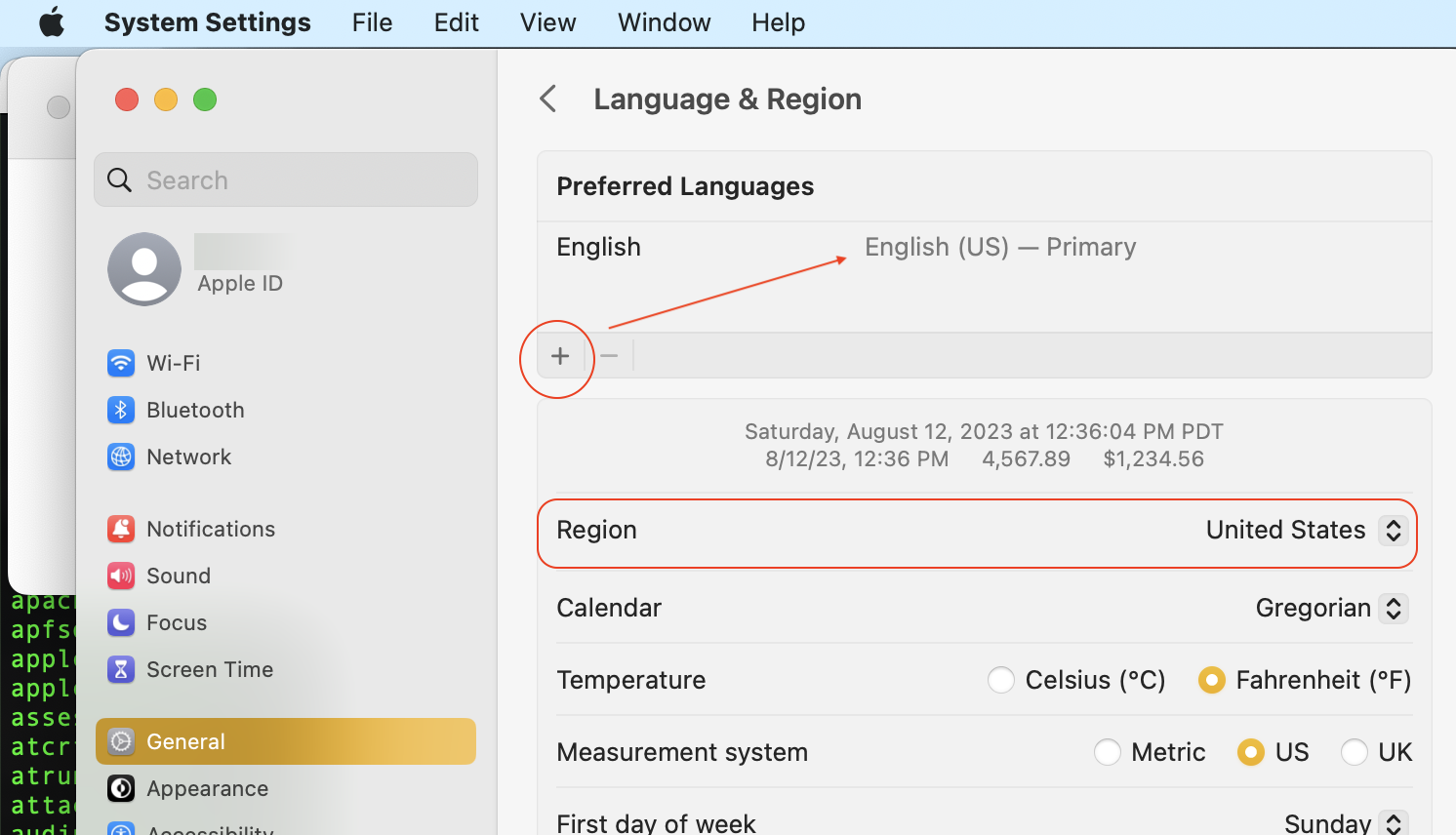Select the Network globe icon
The height and width of the screenshot is (835, 1456).
(x=121, y=457)
